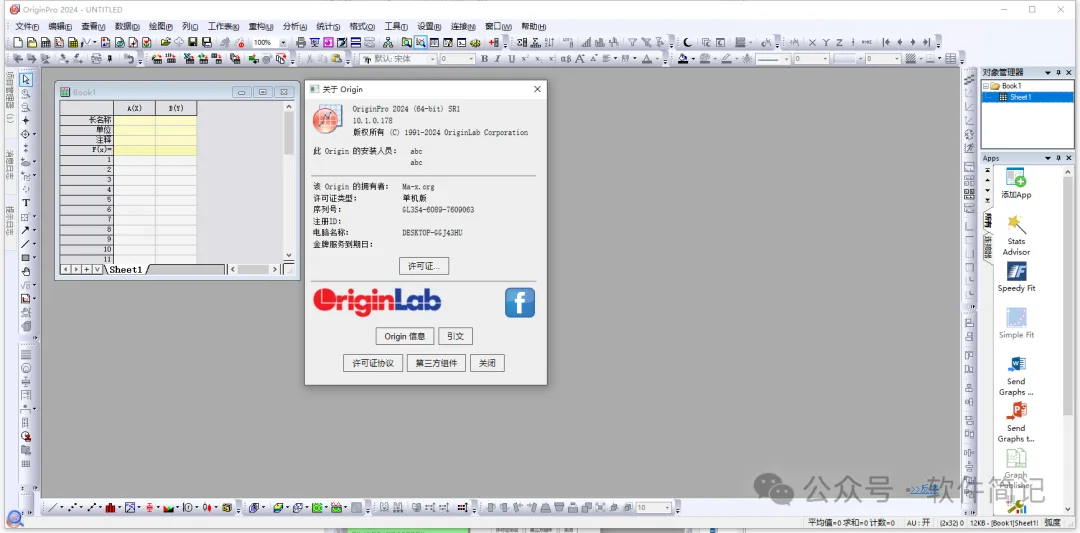Viewport: 1080px width, 533px height.
Task: Set column as X icon
Action: pos(812,42)
